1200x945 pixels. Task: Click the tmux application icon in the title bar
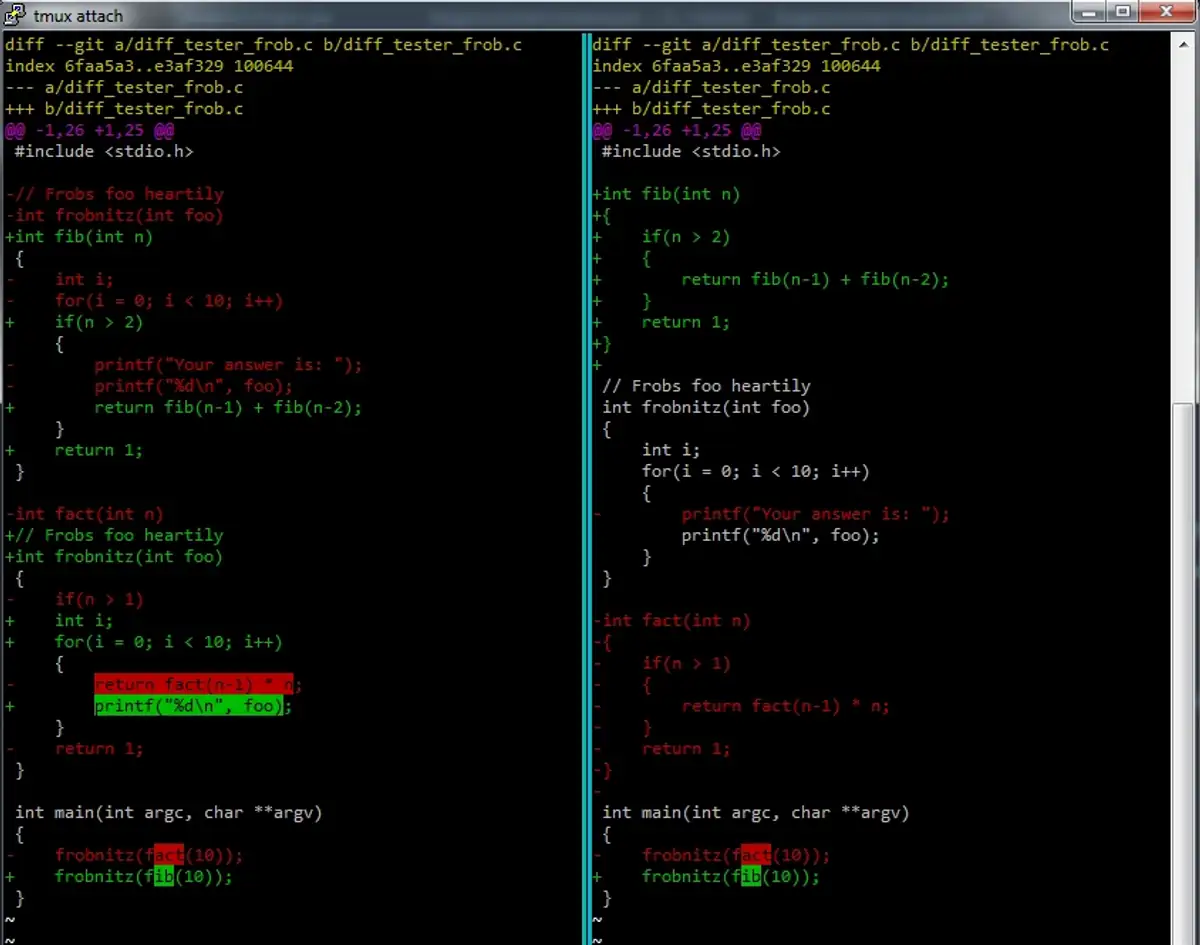click(x=14, y=14)
